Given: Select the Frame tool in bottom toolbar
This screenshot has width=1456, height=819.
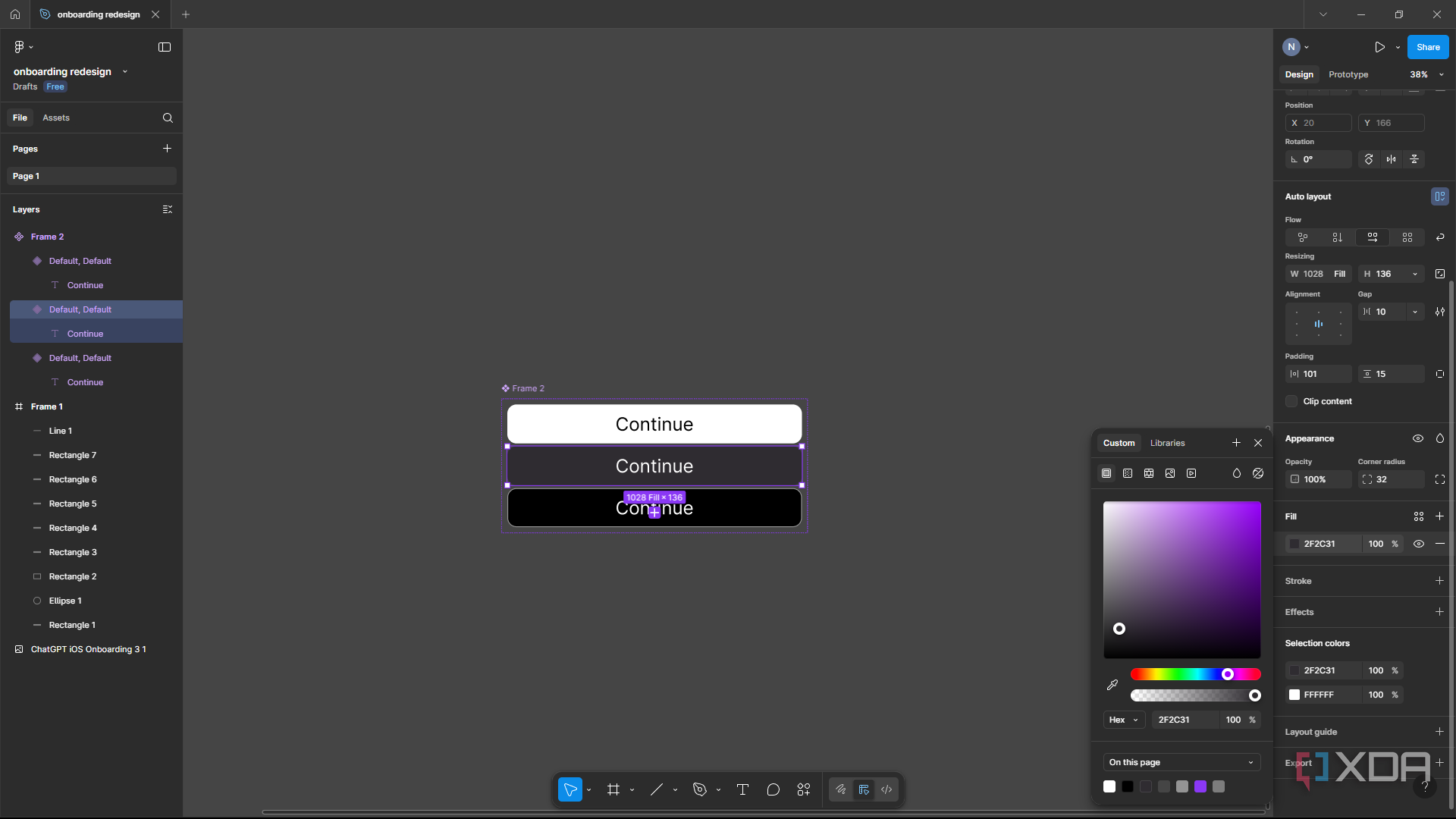Looking at the screenshot, I should pos(613,789).
